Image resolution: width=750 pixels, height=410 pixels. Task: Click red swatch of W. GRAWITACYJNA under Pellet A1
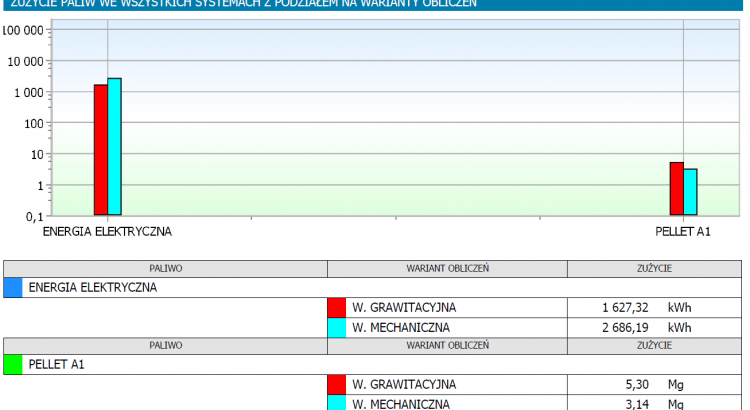coord(337,385)
